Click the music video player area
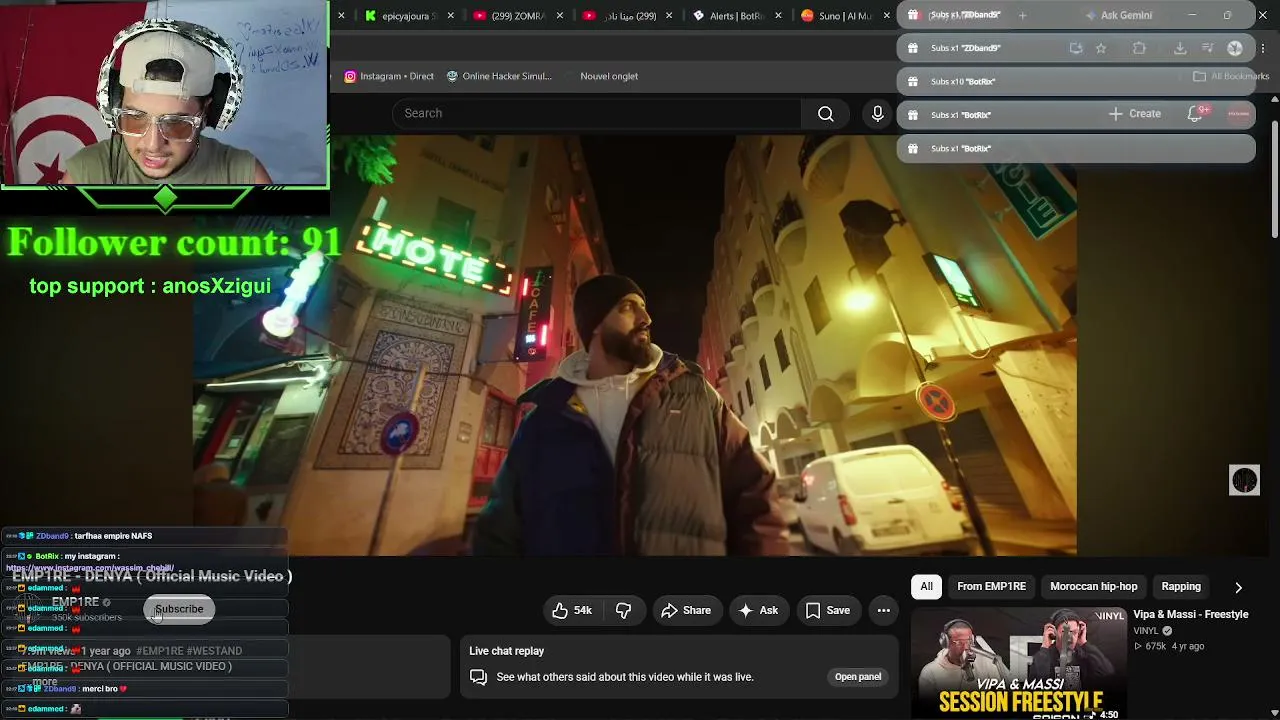 pos(635,346)
